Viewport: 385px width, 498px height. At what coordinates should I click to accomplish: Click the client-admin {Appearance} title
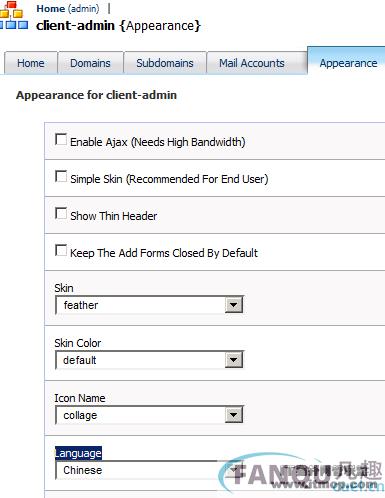pyautogui.click(x=118, y=26)
